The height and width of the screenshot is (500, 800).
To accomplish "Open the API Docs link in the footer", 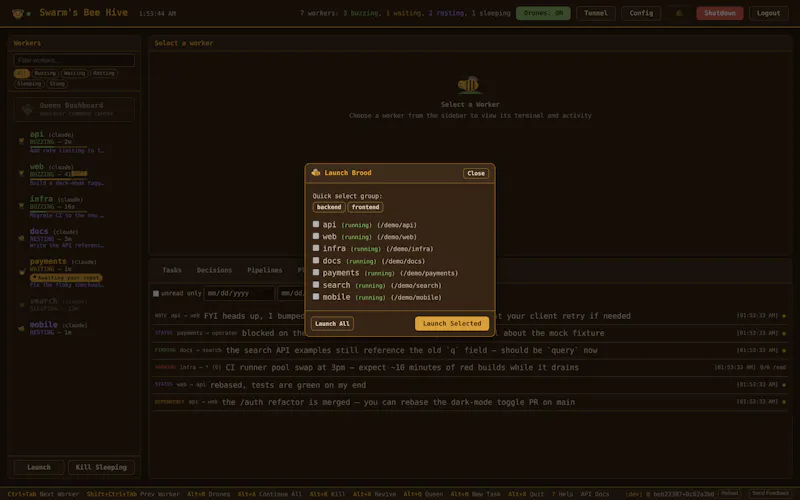I will 594,494.
